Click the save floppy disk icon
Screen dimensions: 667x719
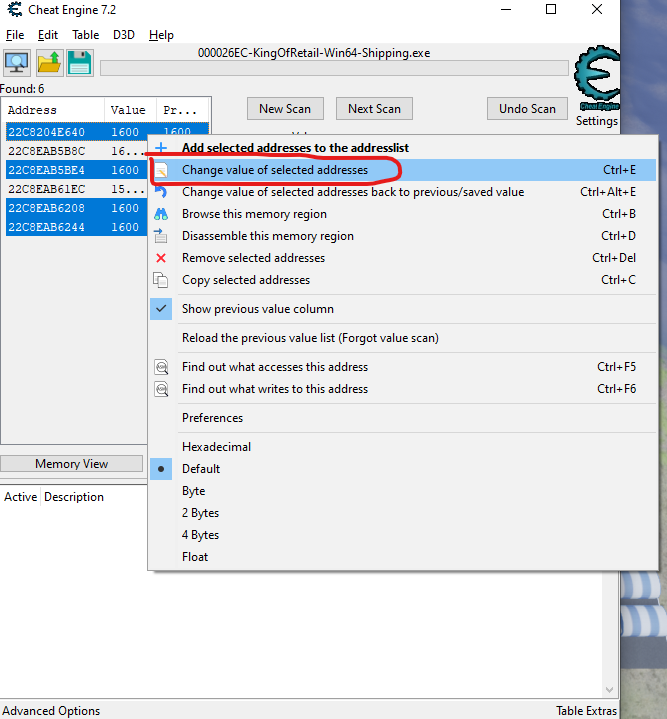pyautogui.click(x=80, y=63)
